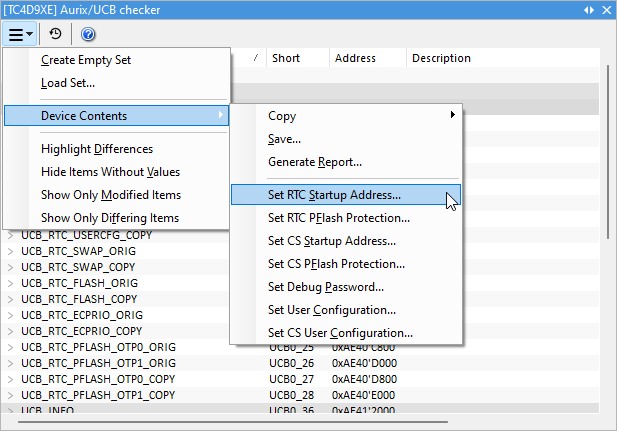
Task: Select Create Empty Set menu item
Action: [86, 60]
